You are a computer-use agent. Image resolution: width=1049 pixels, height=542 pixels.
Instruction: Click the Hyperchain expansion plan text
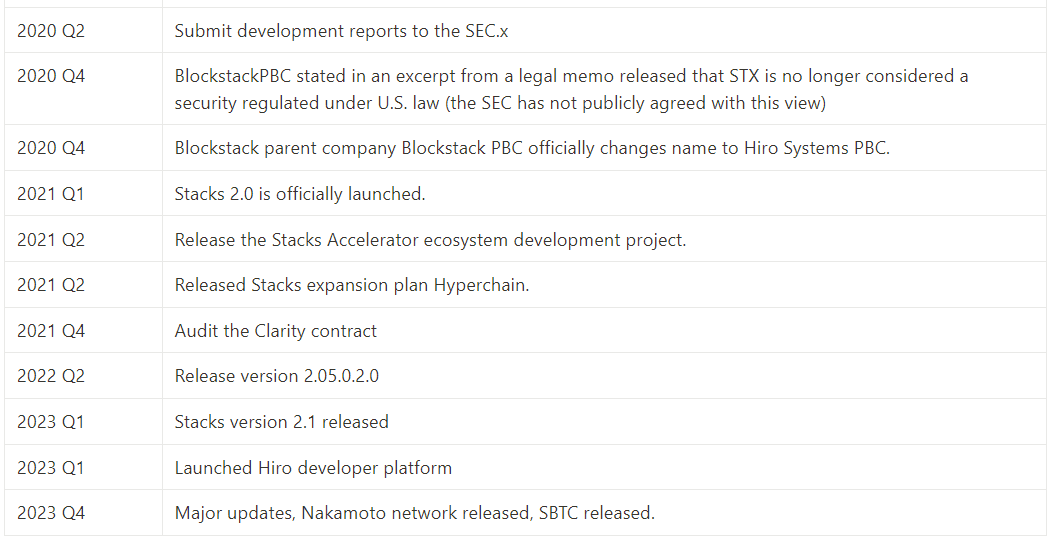pos(352,285)
